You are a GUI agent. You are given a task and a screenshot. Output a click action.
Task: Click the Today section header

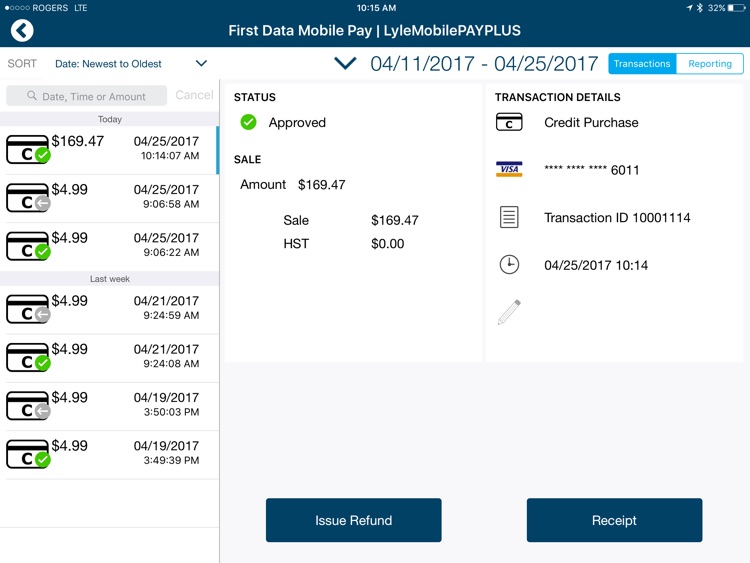point(110,119)
